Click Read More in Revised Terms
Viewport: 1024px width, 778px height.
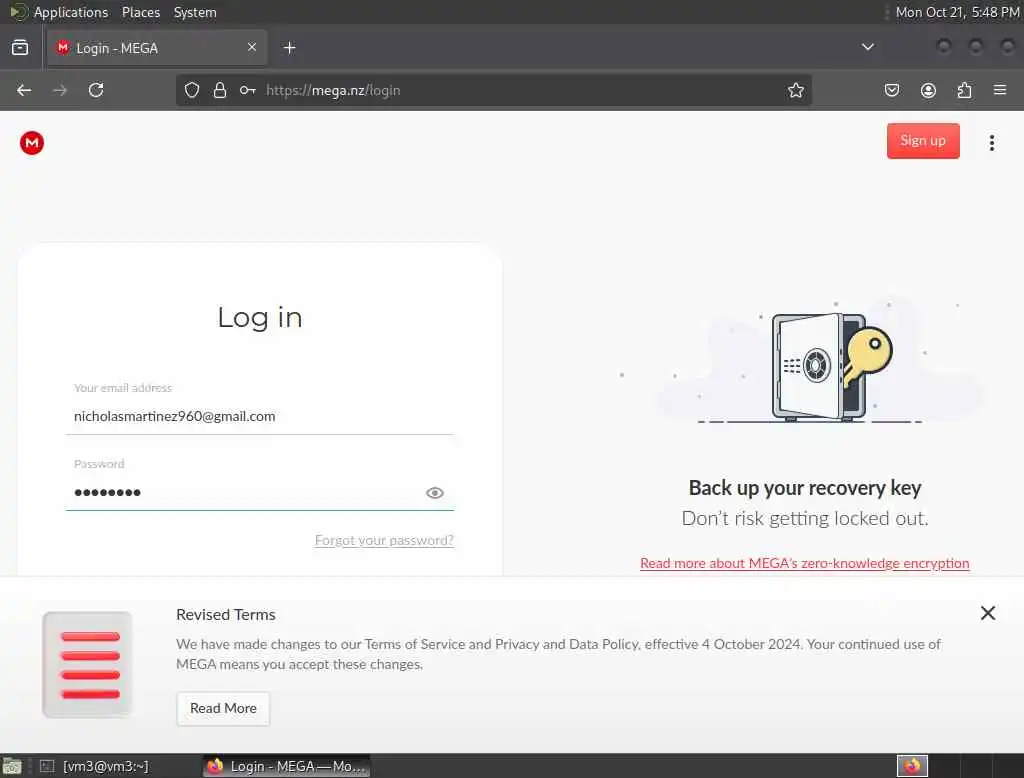coord(223,708)
